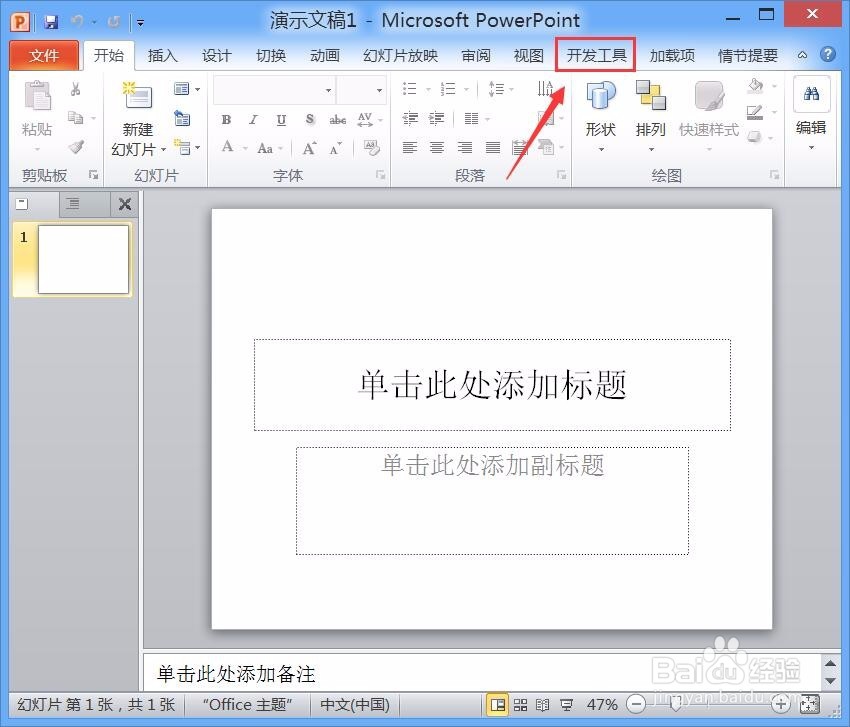The width and height of the screenshot is (850, 727).
Task: Toggle text shadow effect
Action: pyautogui.click(x=309, y=118)
